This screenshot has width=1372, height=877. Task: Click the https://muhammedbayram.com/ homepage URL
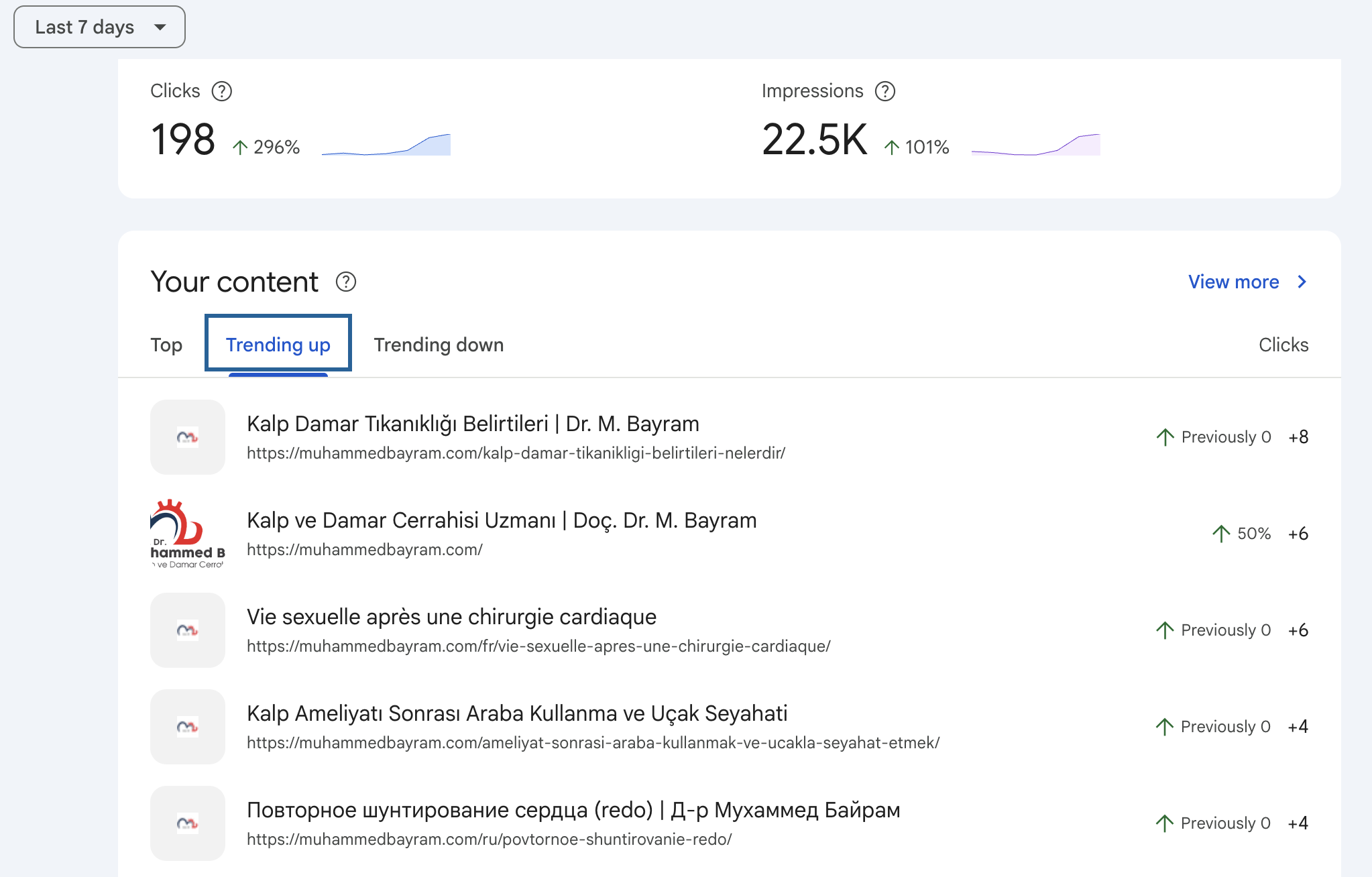pyautogui.click(x=365, y=550)
